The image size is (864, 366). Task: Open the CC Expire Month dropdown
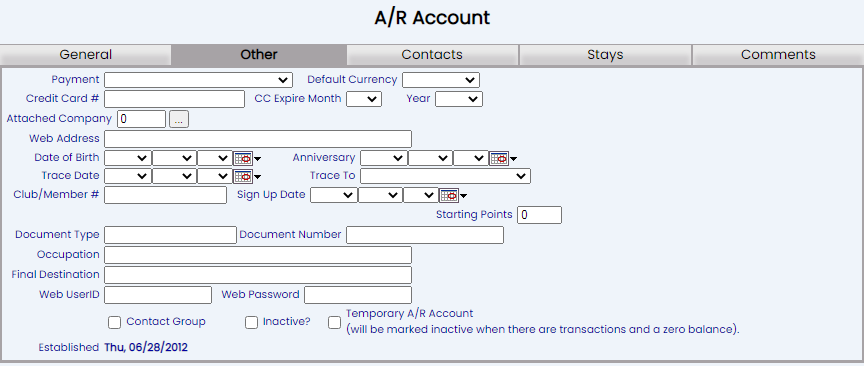click(364, 99)
